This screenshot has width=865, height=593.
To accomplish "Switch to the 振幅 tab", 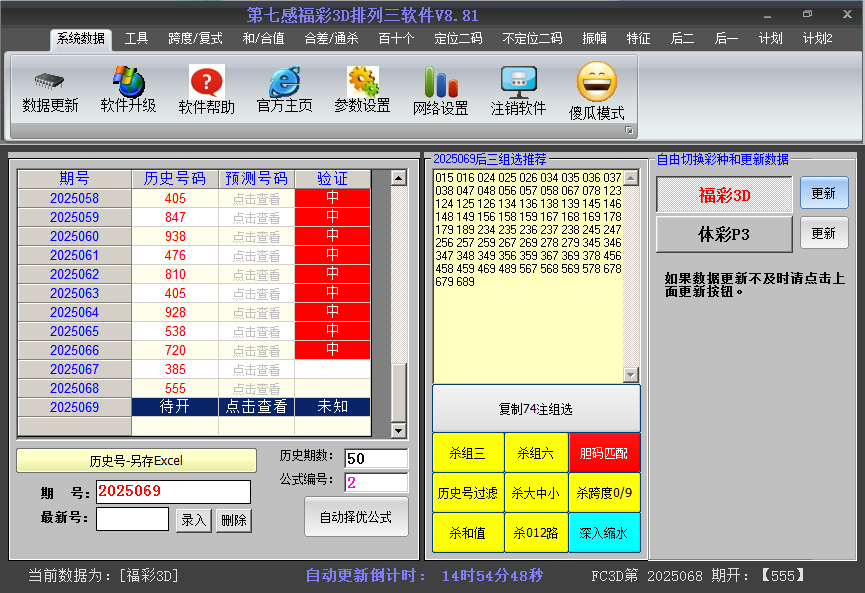I will point(594,39).
